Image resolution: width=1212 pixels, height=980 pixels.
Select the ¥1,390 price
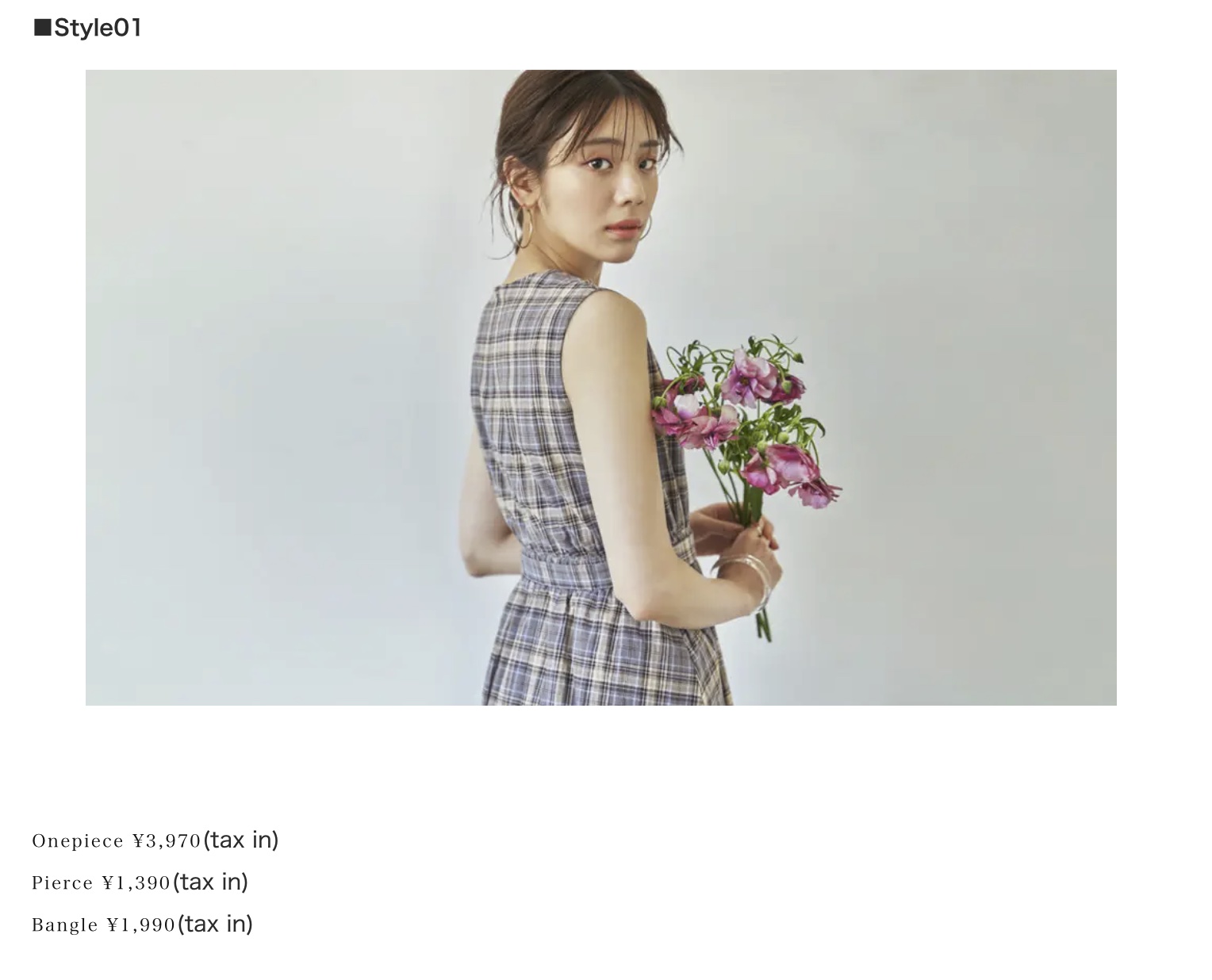pos(136,882)
